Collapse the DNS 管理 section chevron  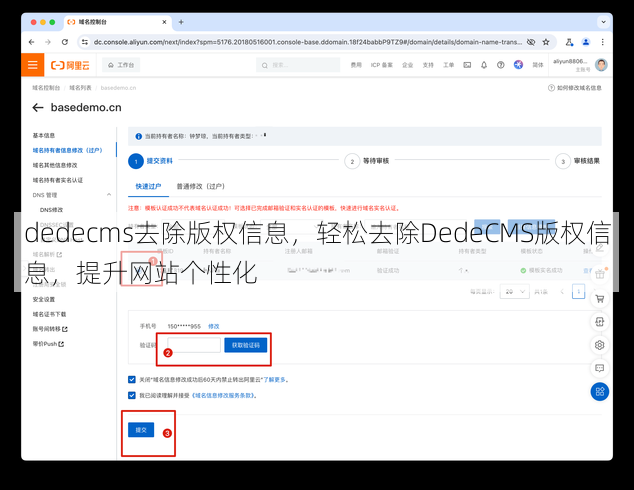click(109, 195)
